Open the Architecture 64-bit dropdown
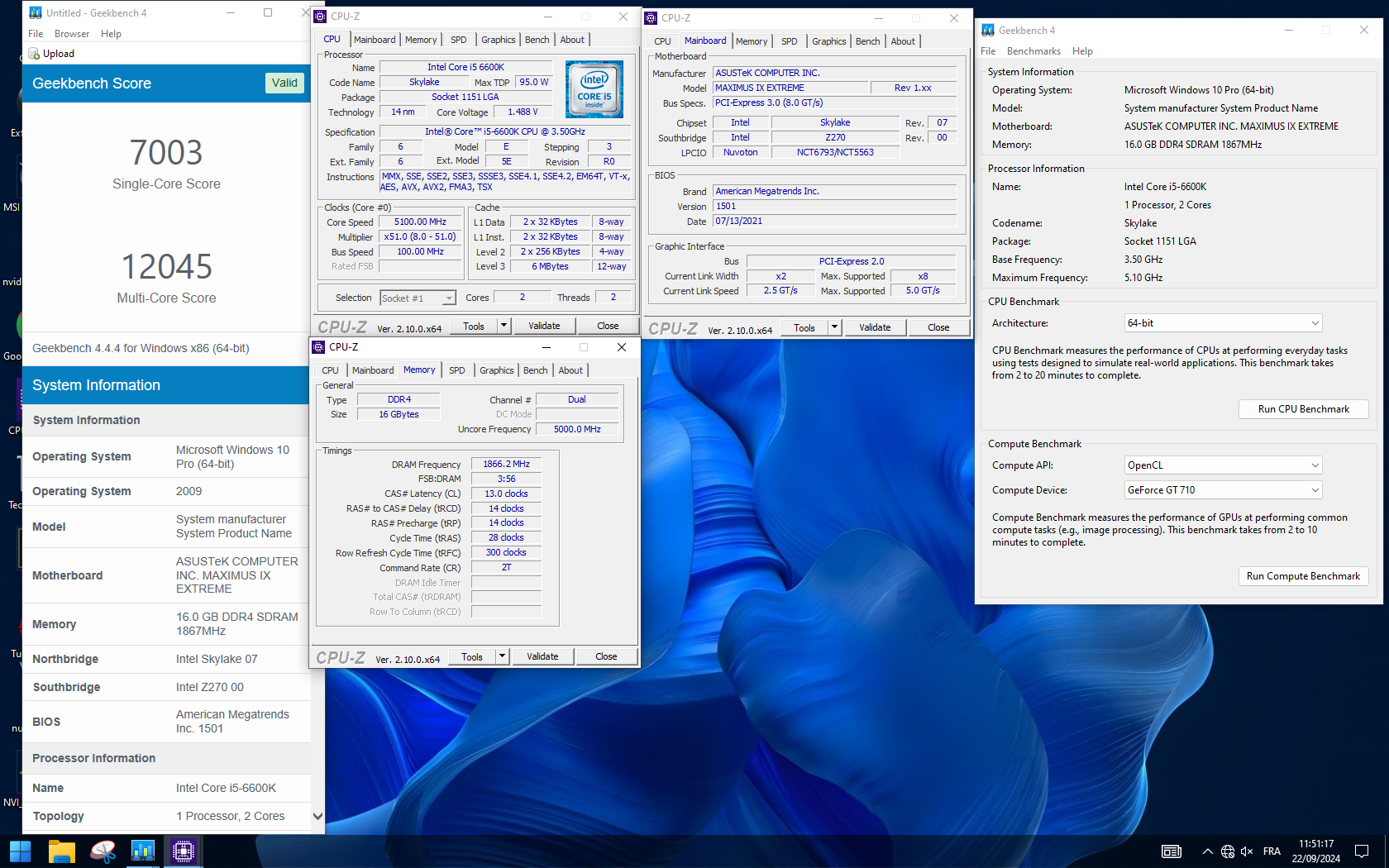1389x868 pixels. [1224, 323]
